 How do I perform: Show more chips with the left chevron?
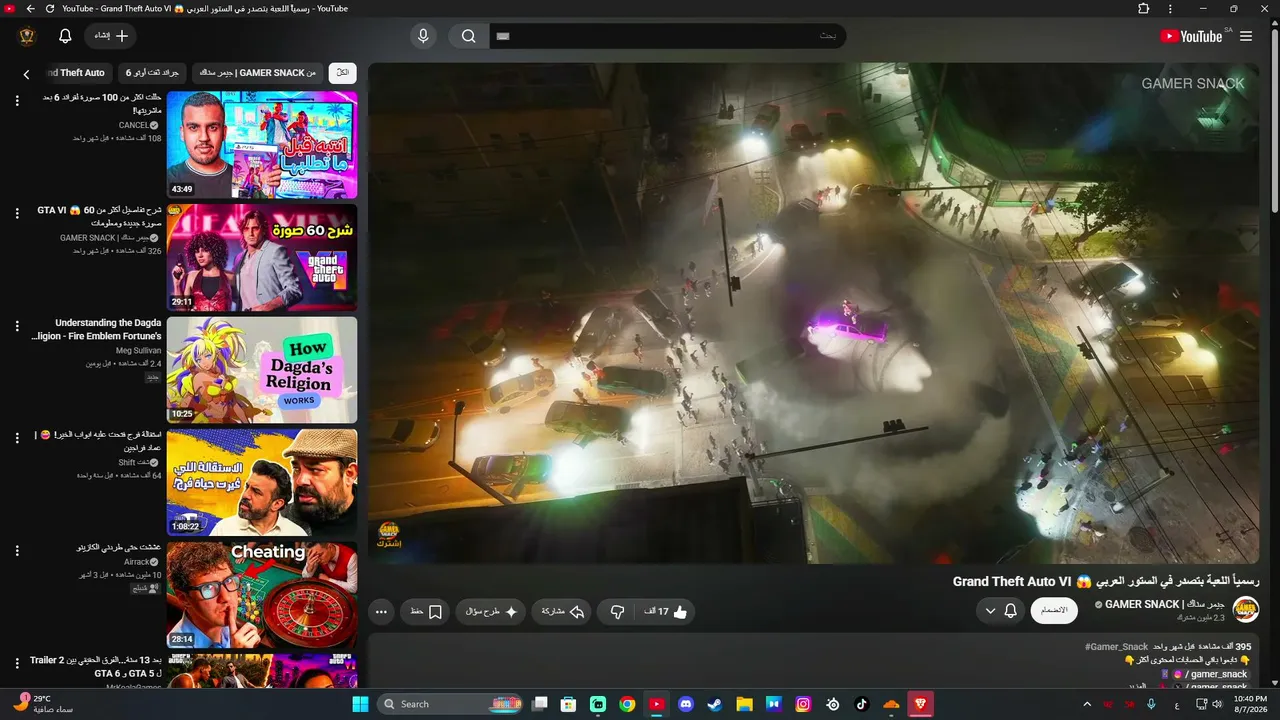tap(27, 73)
